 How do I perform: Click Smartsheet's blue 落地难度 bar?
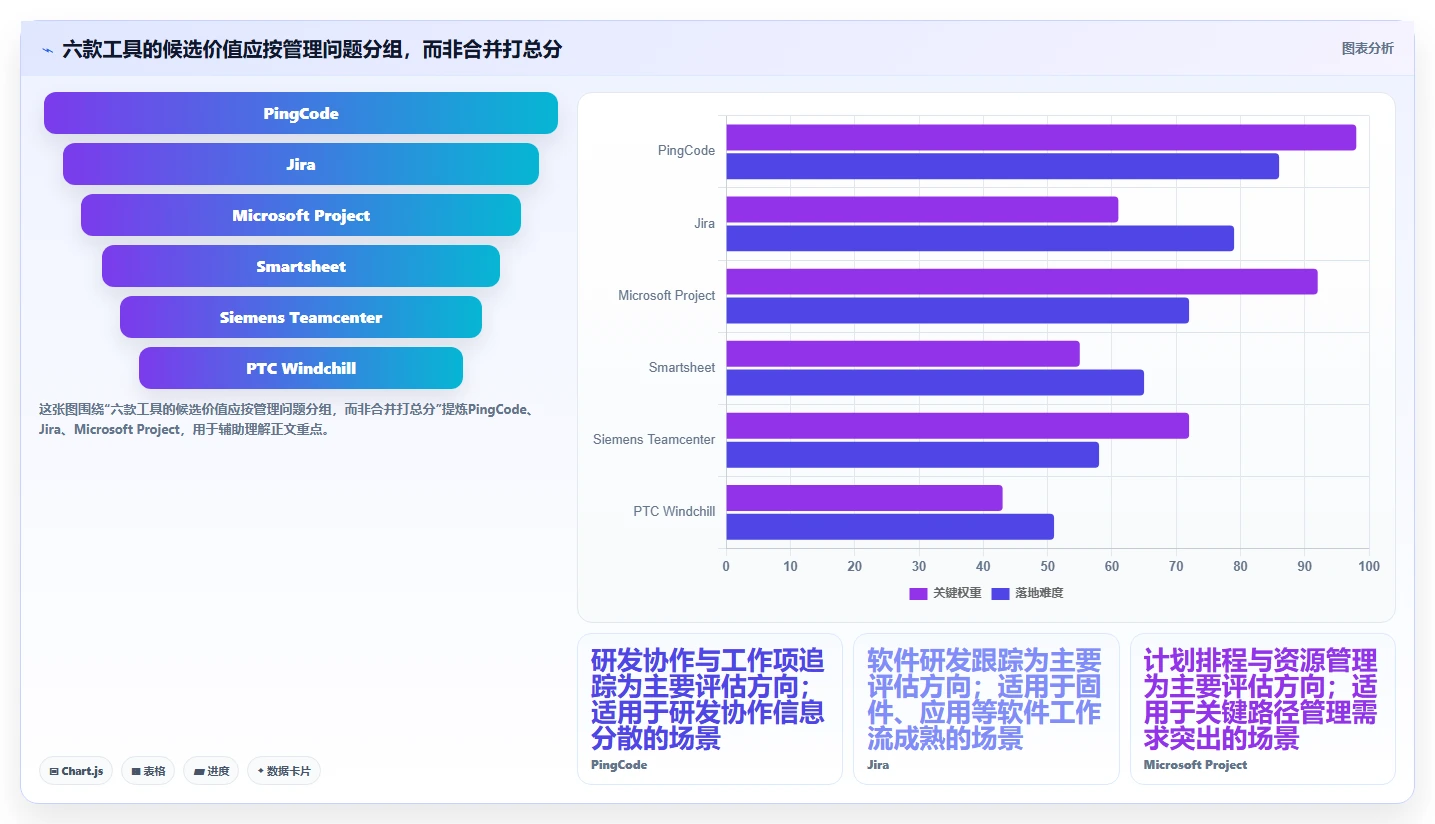(x=935, y=382)
